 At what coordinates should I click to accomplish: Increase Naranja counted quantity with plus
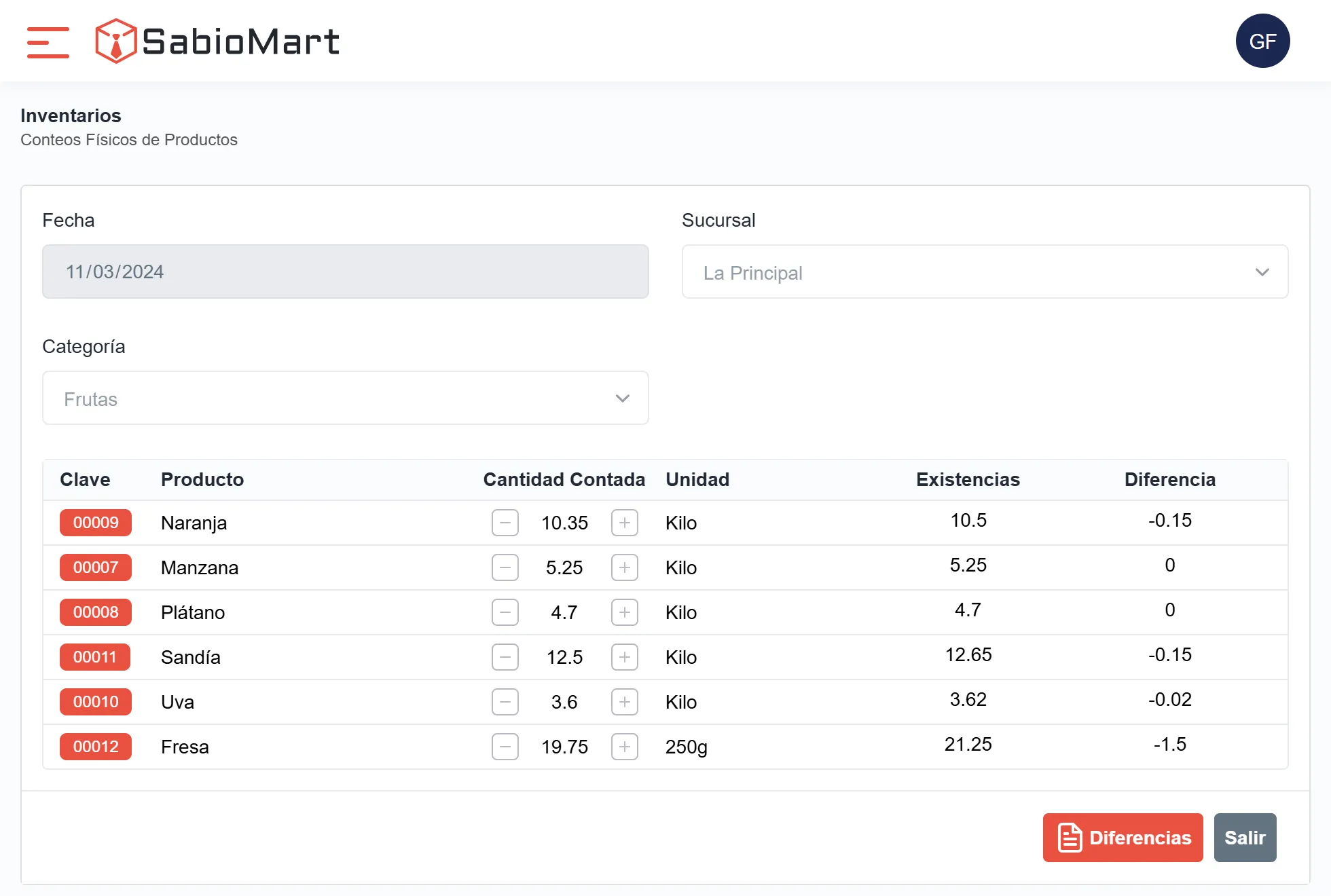(624, 523)
